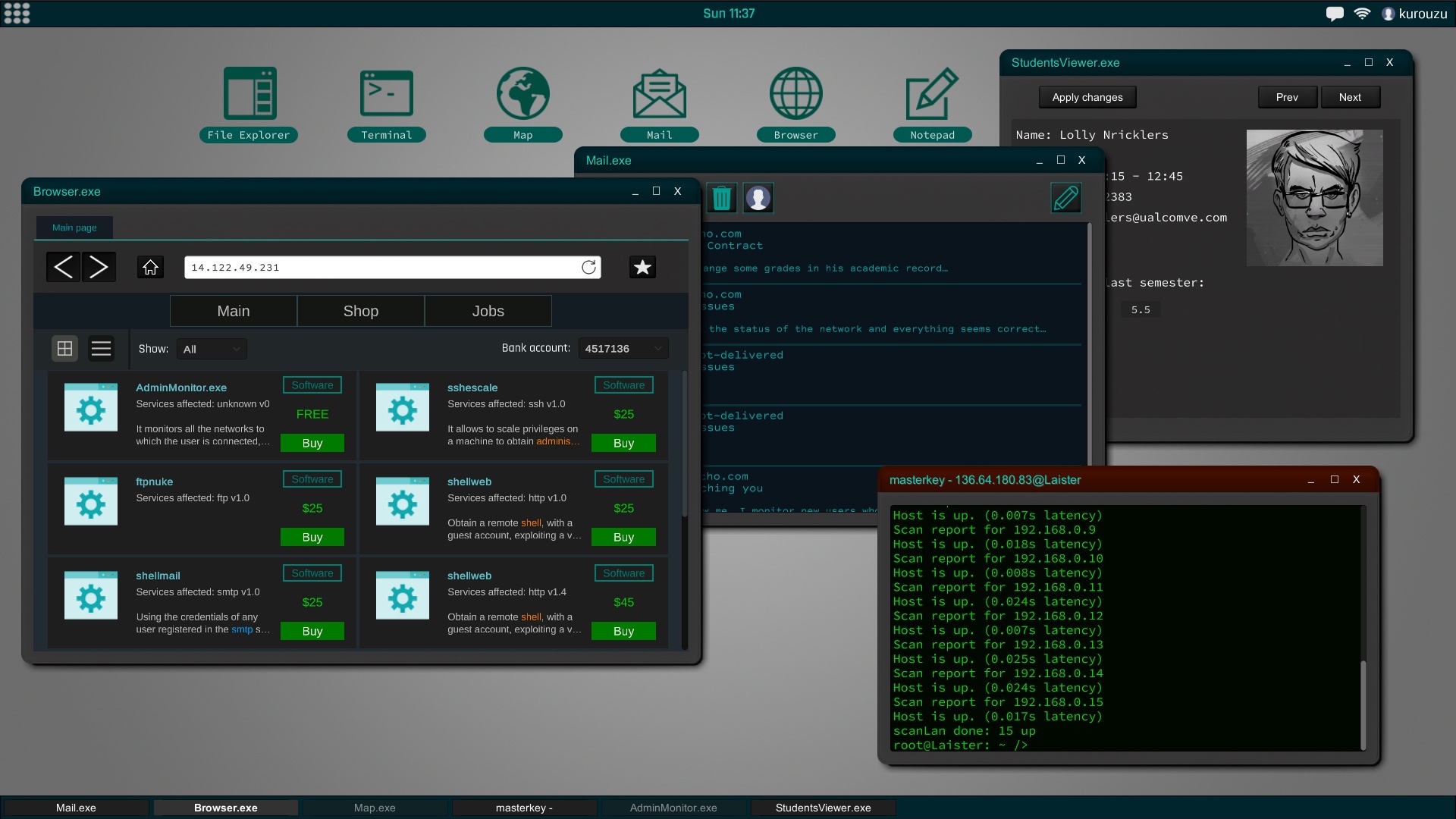Click the trash/delete icon in Mail.exe

coord(720,197)
